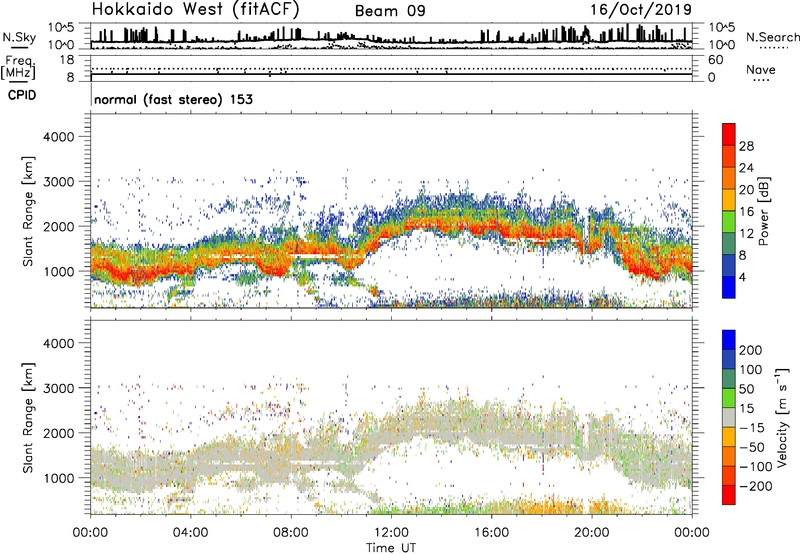800x554 pixels.
Task: Click the '3000' tick on power panel axis
Action: click(x=59, y=182)
